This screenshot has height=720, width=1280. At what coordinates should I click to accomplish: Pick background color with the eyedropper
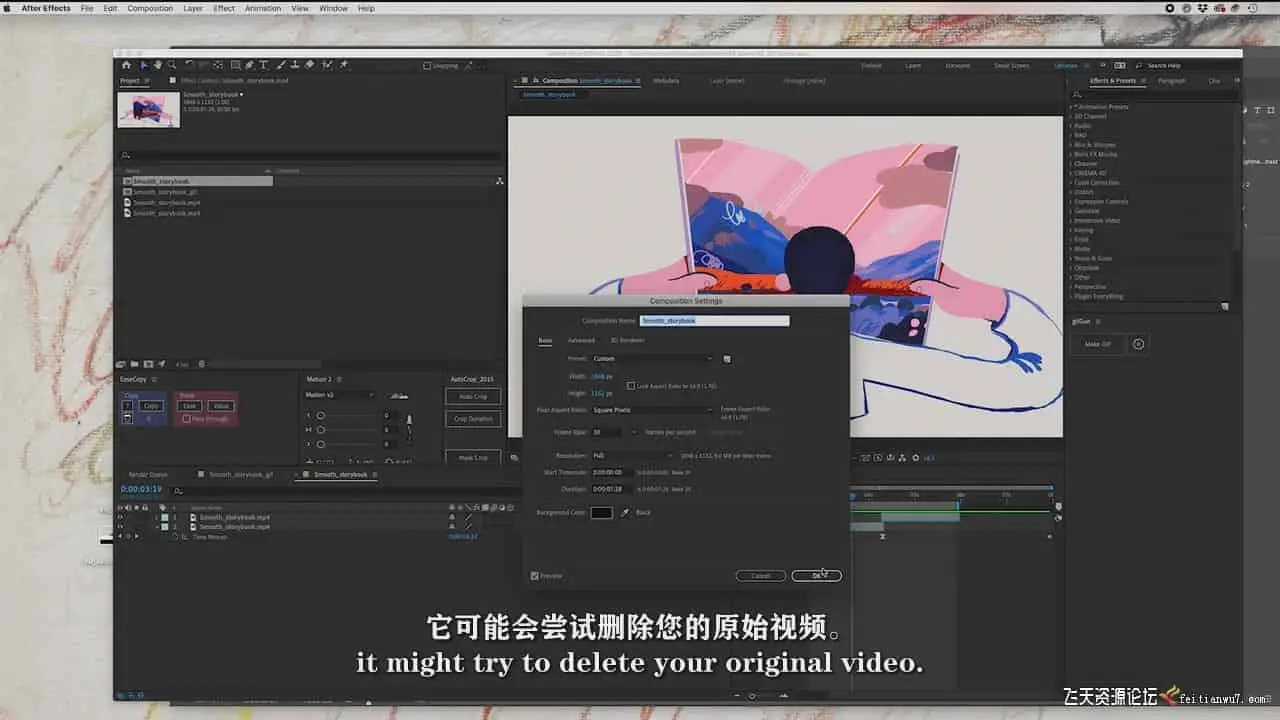tap(626, 512)
